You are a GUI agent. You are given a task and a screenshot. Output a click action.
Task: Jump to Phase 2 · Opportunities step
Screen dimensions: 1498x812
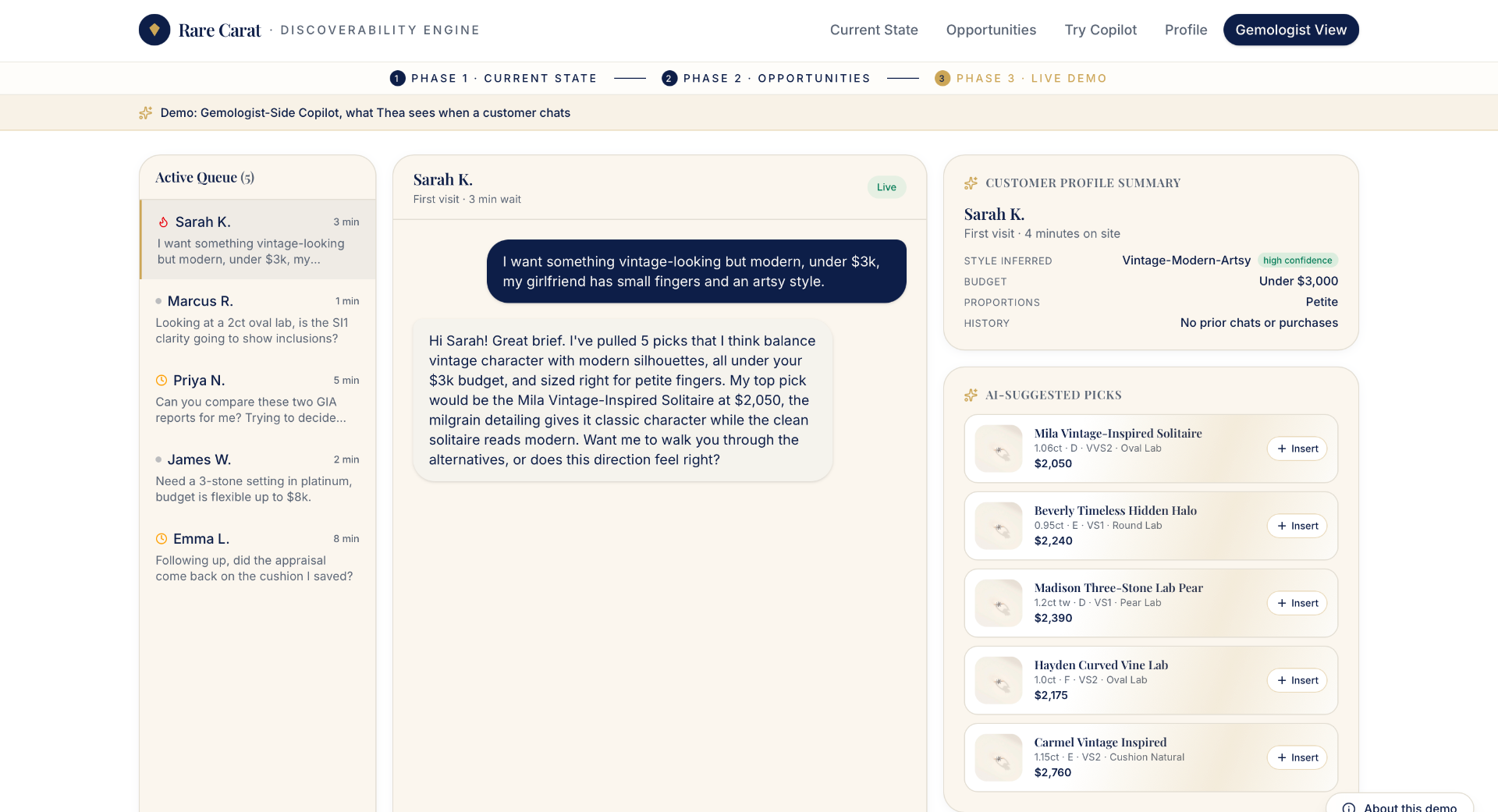pos(766,78)
